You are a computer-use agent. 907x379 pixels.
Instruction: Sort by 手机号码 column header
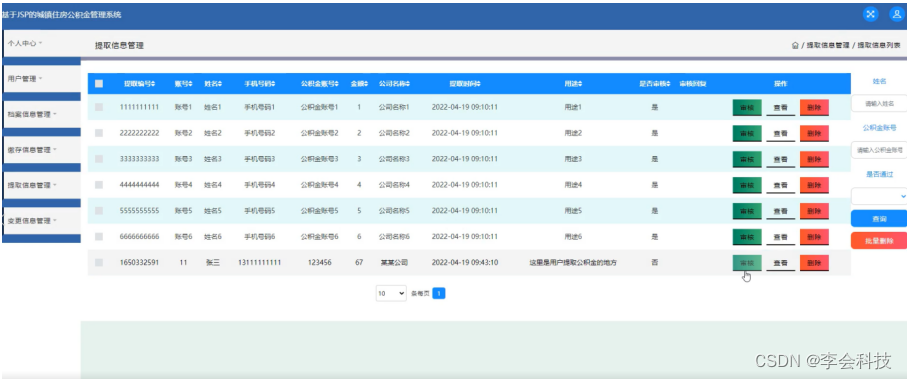pos(259,84)
